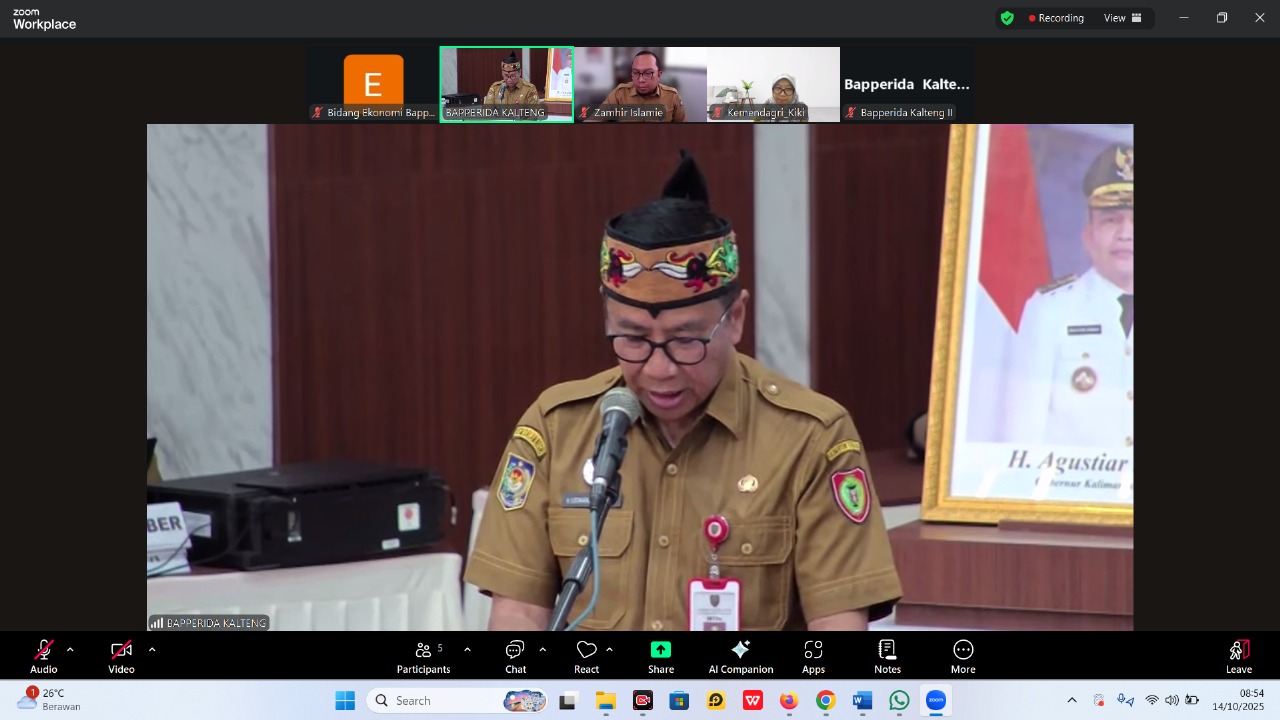The image size is (1280, 720).
Task: Open the View layout menu
Action: [1122, 18]
